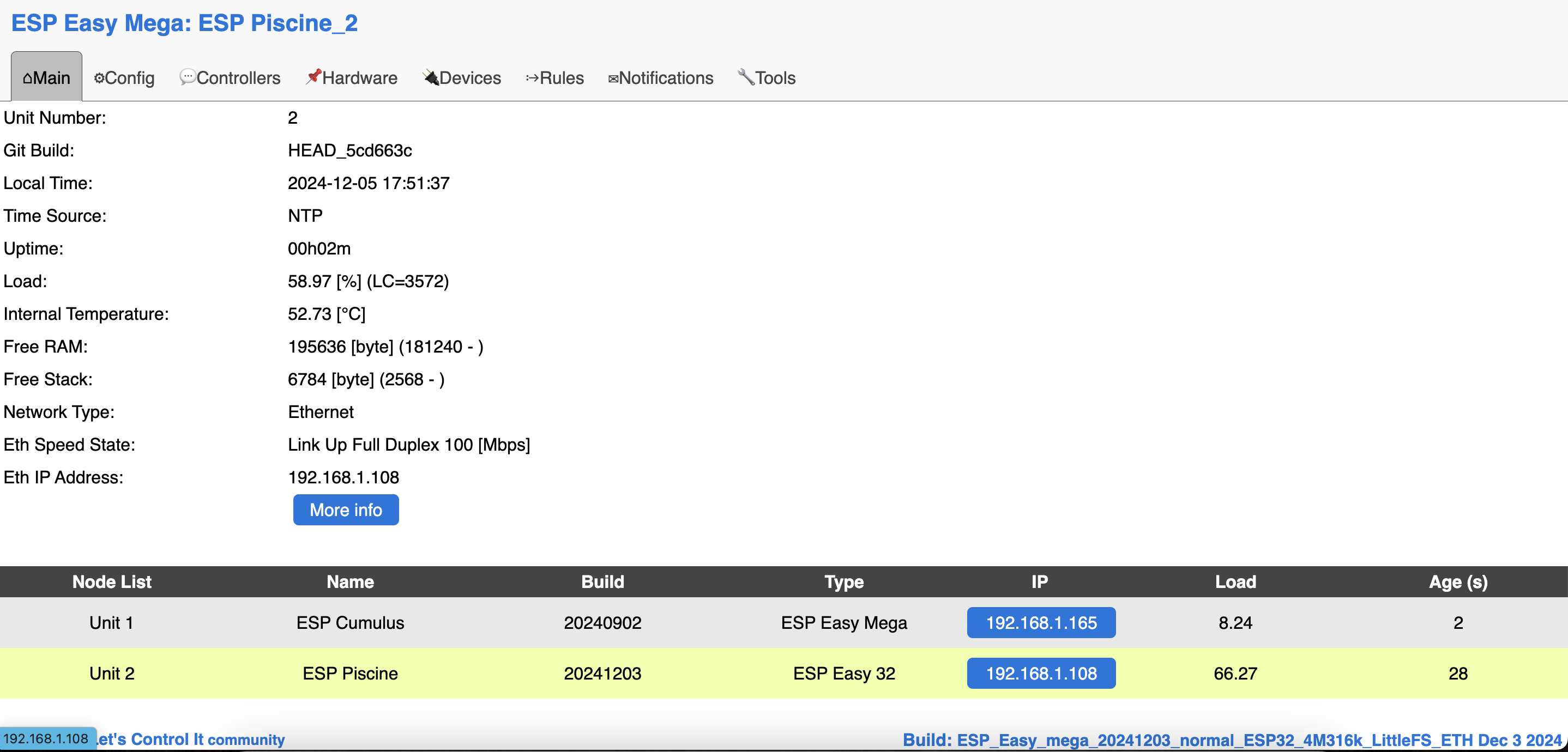
Task: Open Notifications tab with envelope icon
Action: click(660, 78)
